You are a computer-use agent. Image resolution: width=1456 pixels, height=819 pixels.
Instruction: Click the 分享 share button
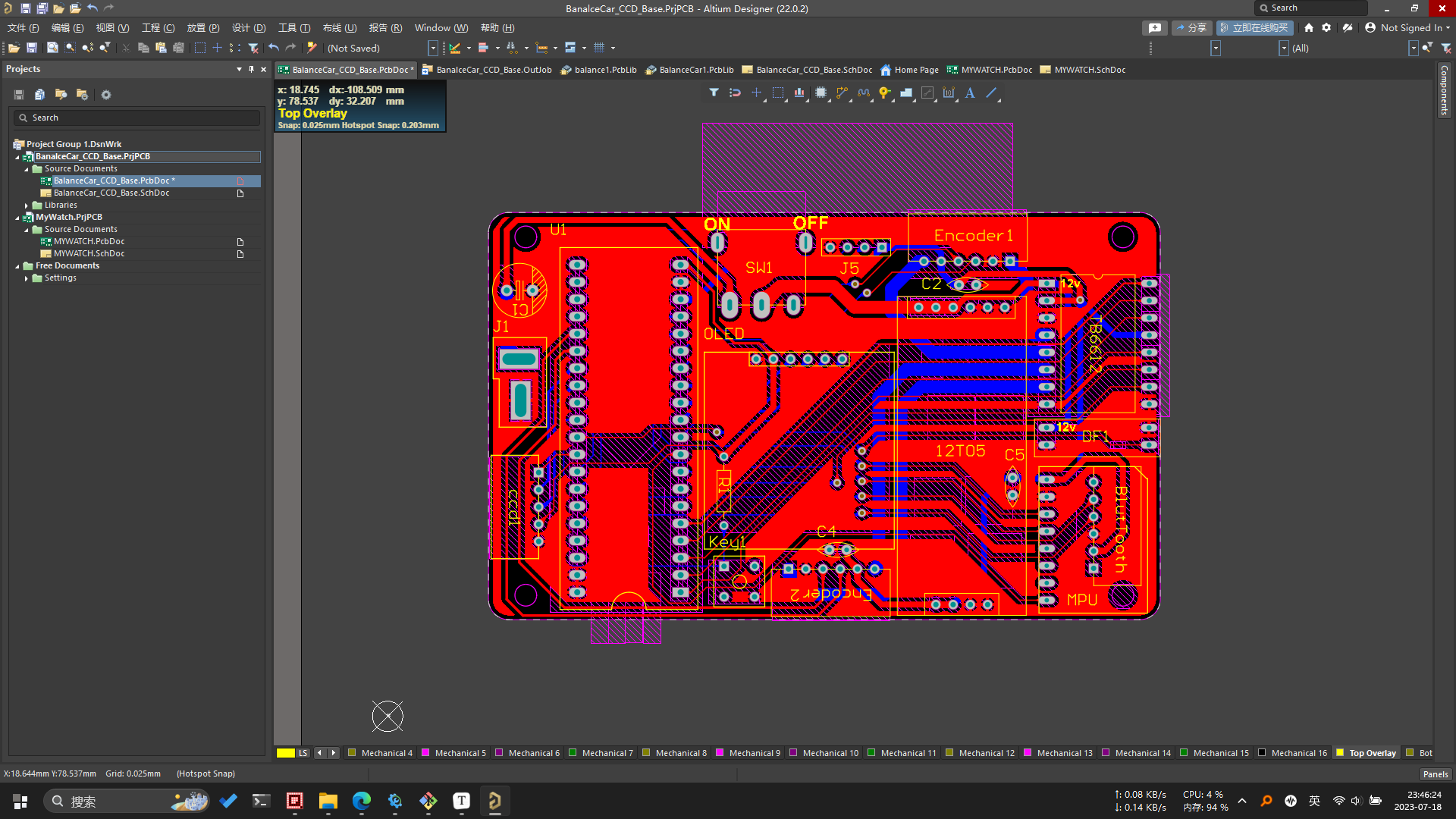(x=1191, y=28)
